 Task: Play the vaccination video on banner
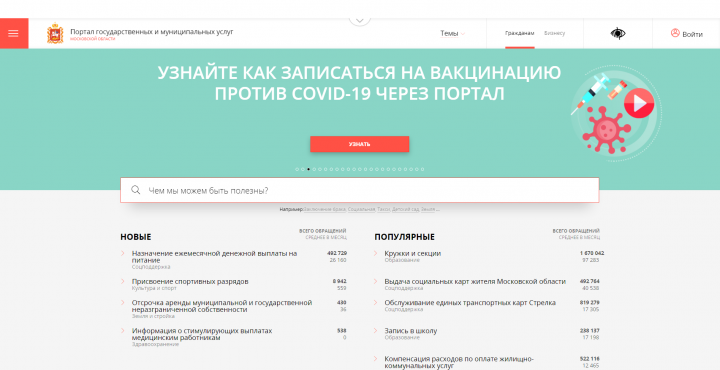coord(639,103)
